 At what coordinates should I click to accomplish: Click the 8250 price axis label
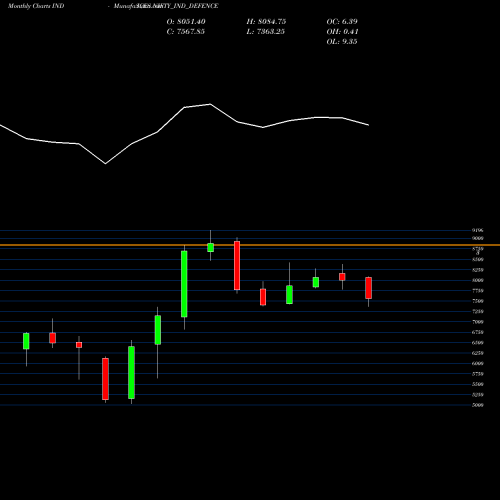478,270
